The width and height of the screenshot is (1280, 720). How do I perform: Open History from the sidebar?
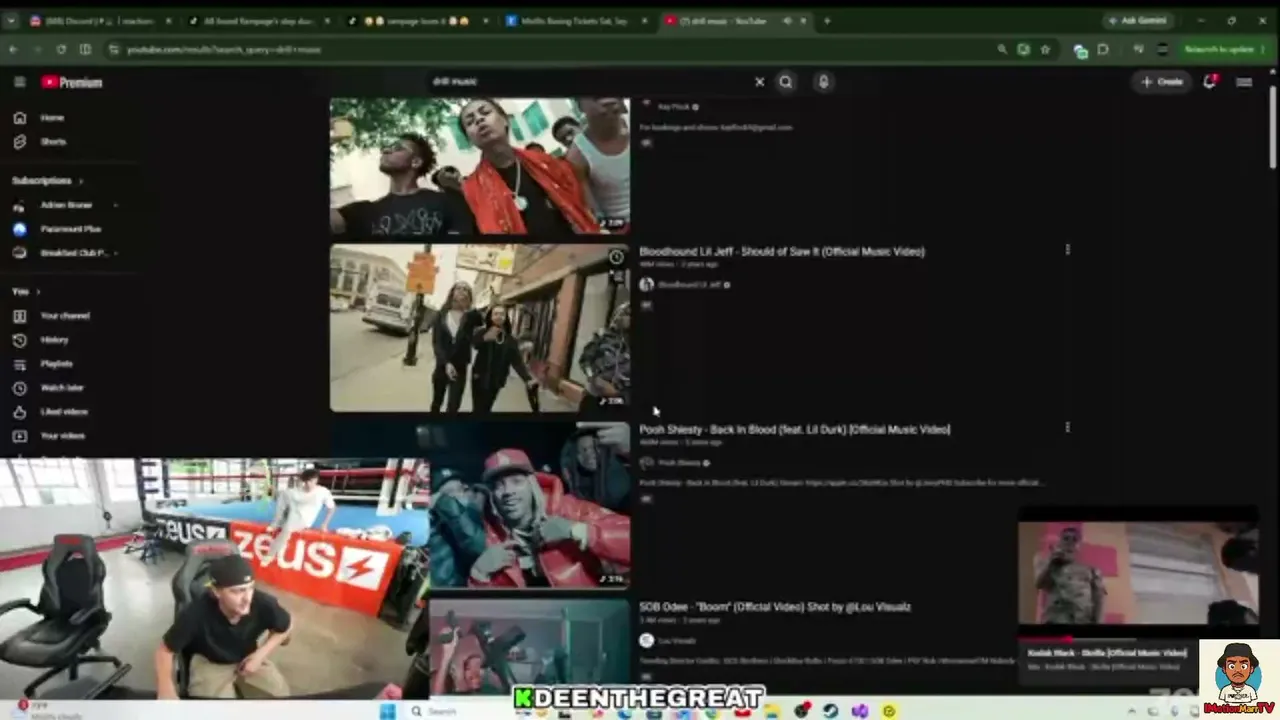(54, 340)
